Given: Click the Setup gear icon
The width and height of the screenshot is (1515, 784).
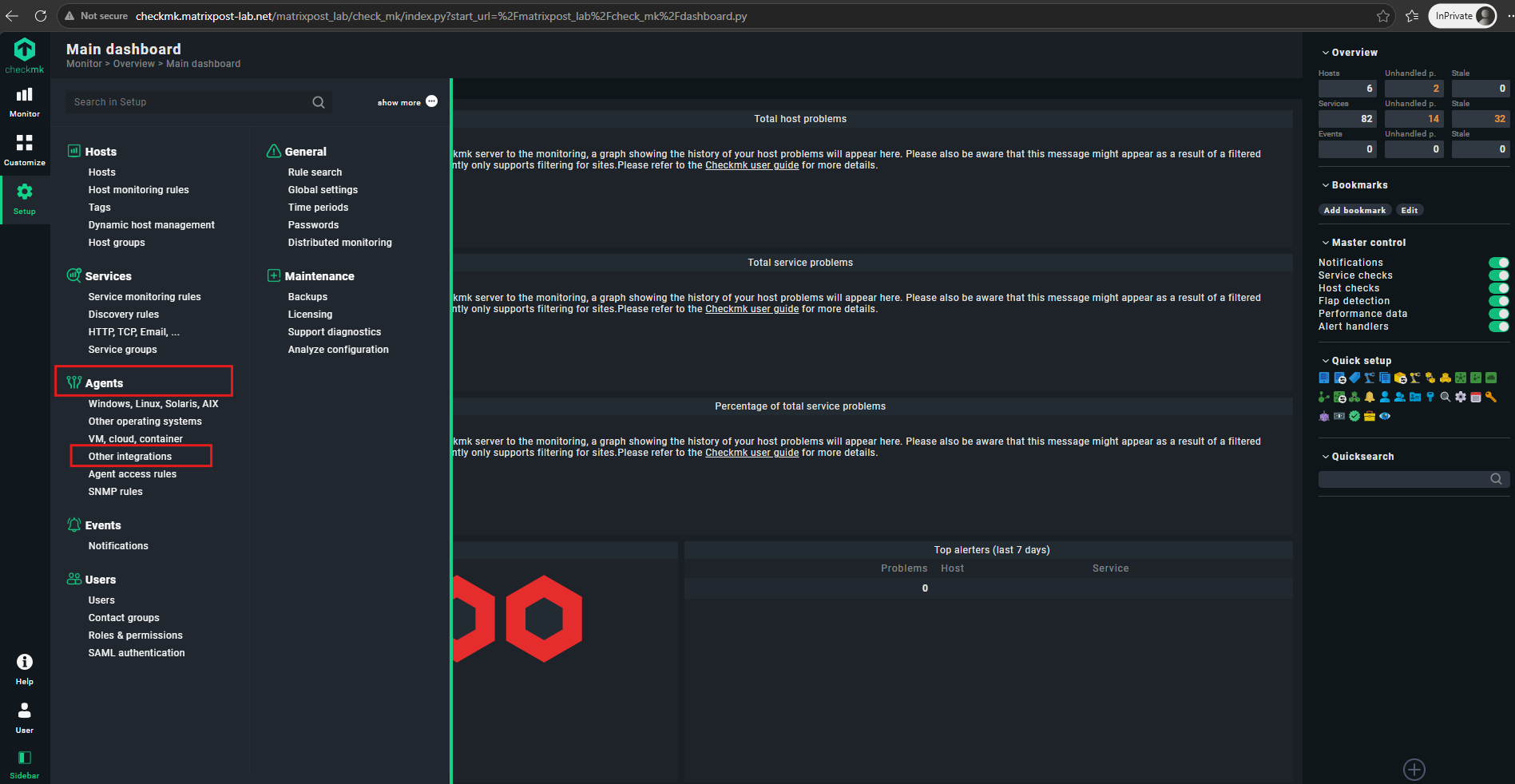Looking at the screenshot, I should [25, 192].
